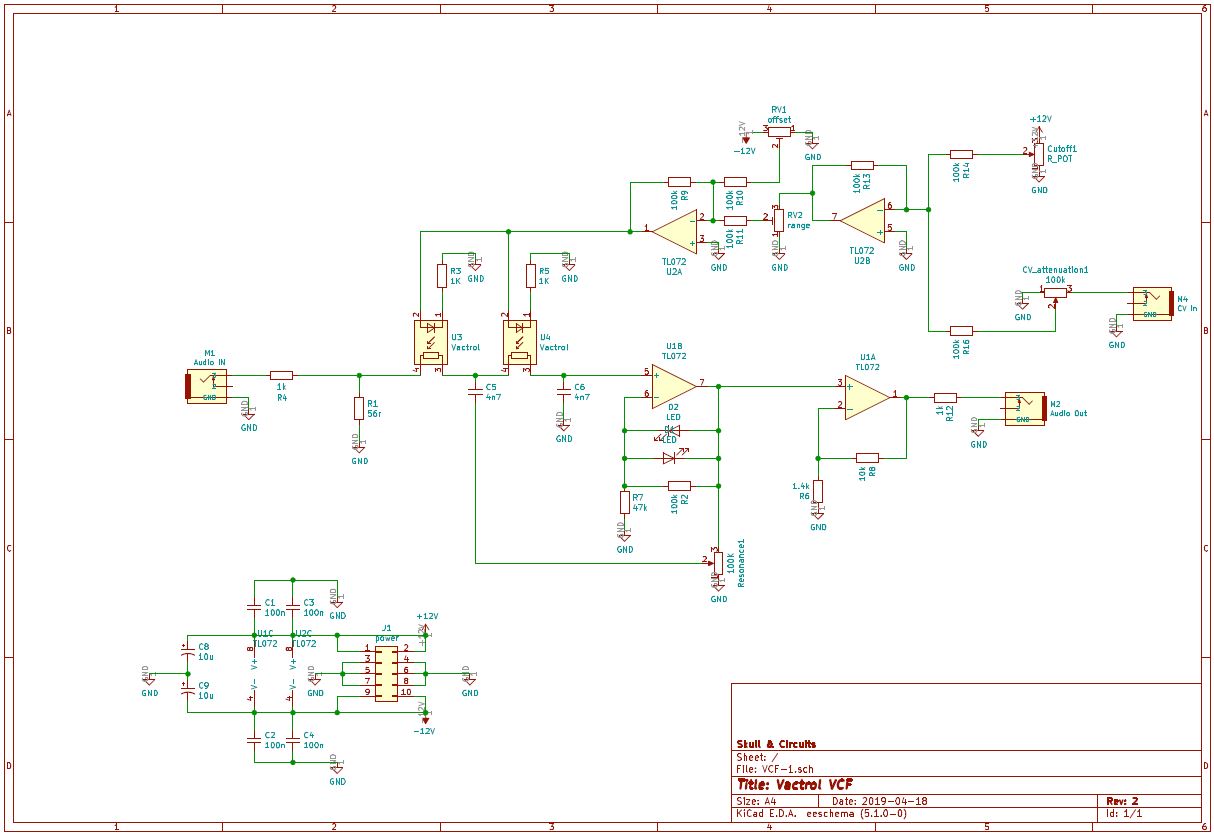
Task: Click the 'KiCad E.D.A. eeschema (5.1.0-0)' text
Action: [x=822, y=813]
